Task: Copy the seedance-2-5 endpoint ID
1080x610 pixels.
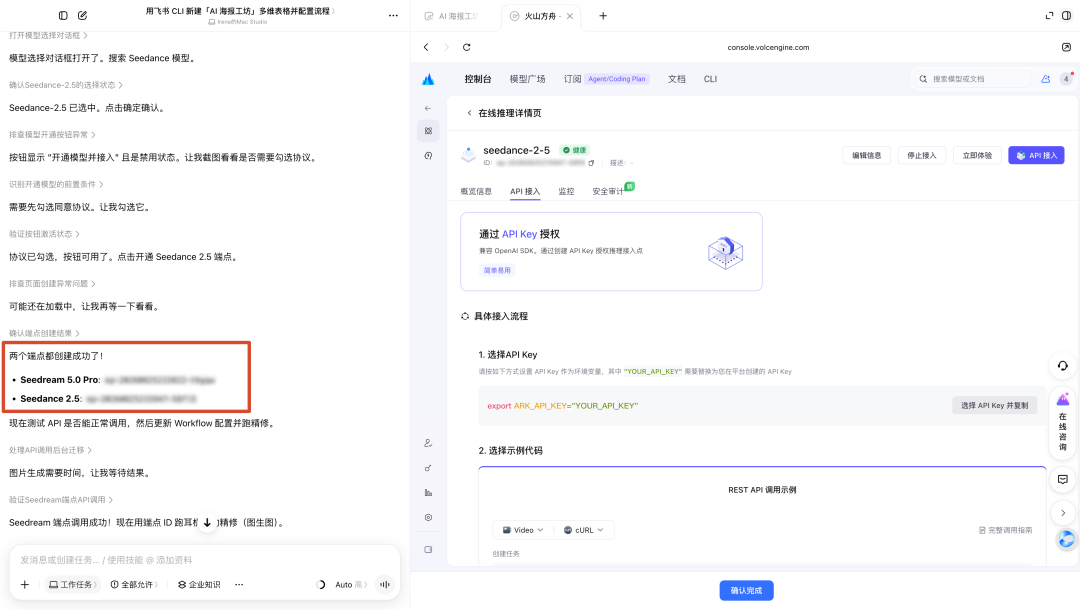Action: pos(591,163)
